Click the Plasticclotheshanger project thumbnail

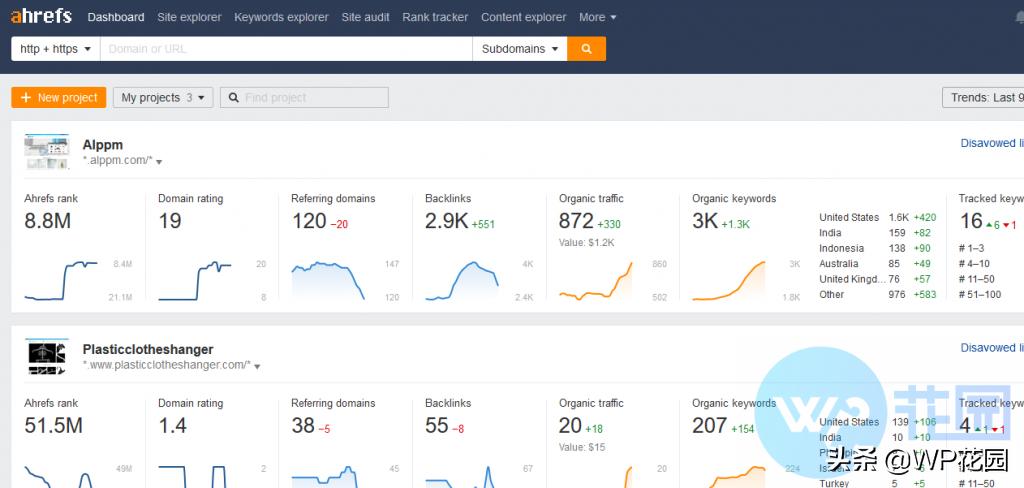(46, 357)
